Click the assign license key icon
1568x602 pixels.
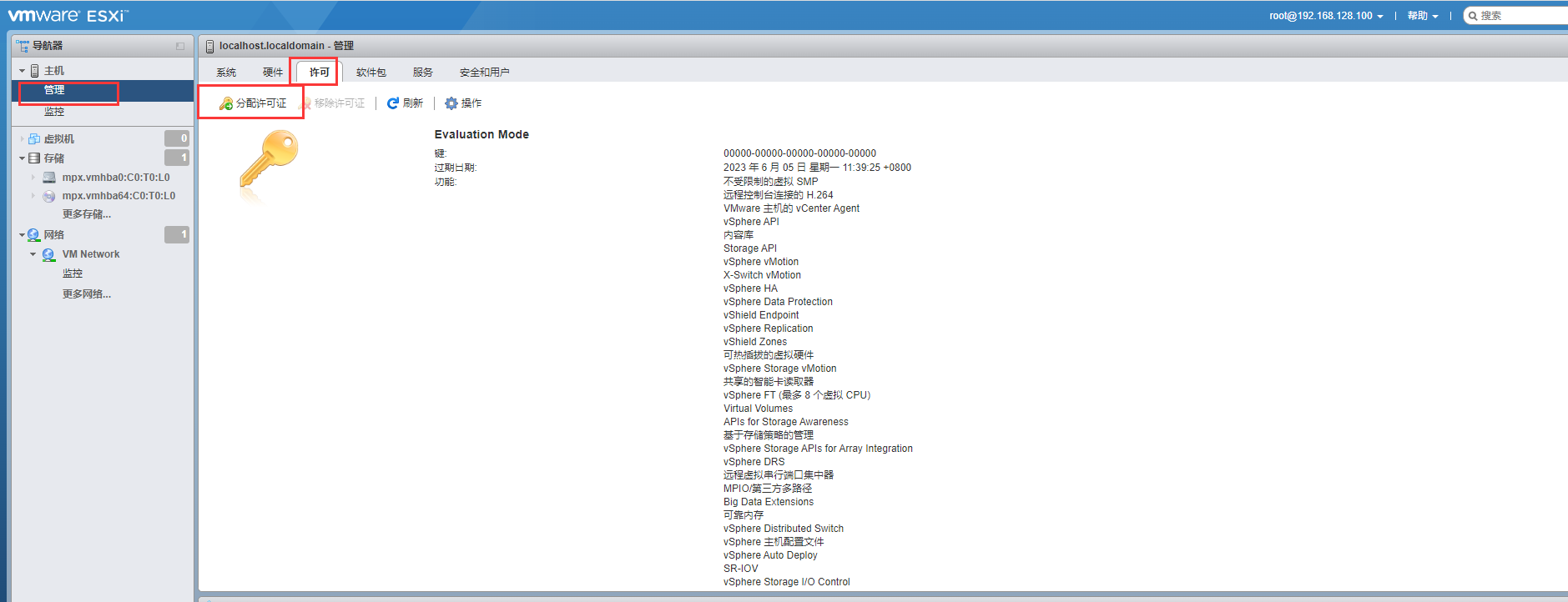point(226,103)
